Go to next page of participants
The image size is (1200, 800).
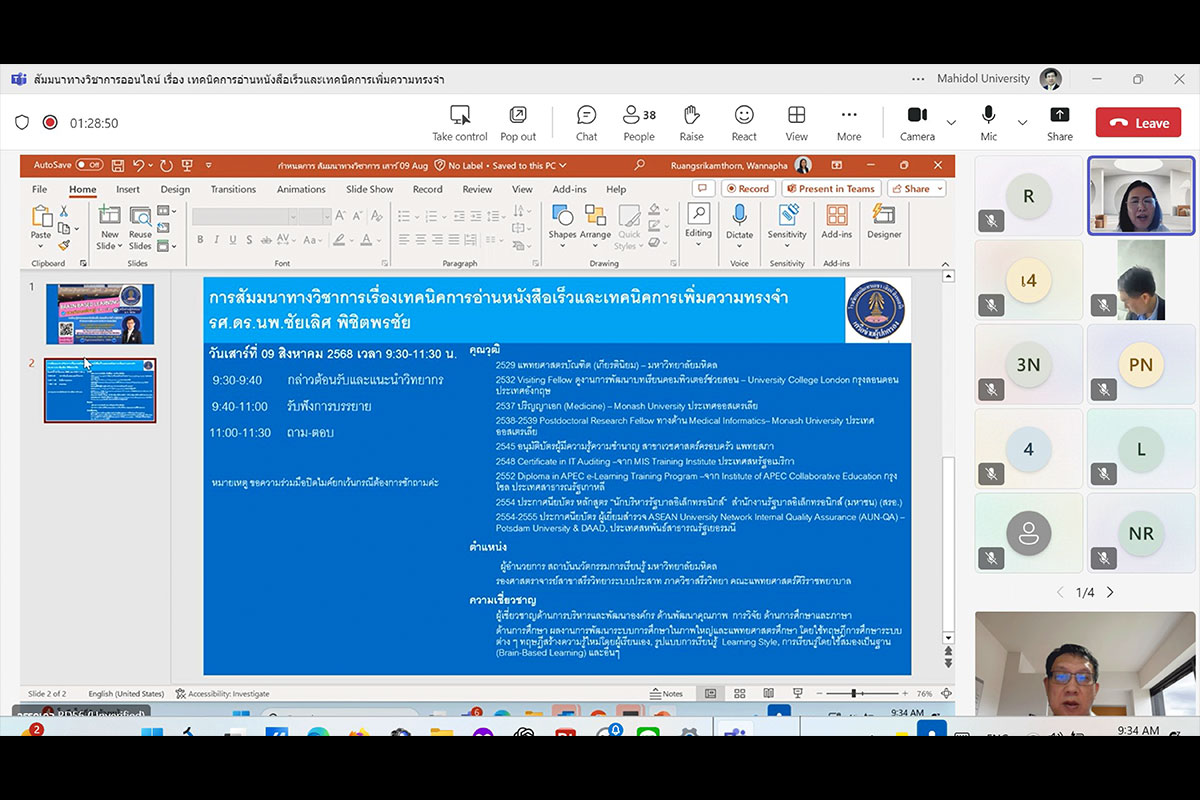(1110, 592)
